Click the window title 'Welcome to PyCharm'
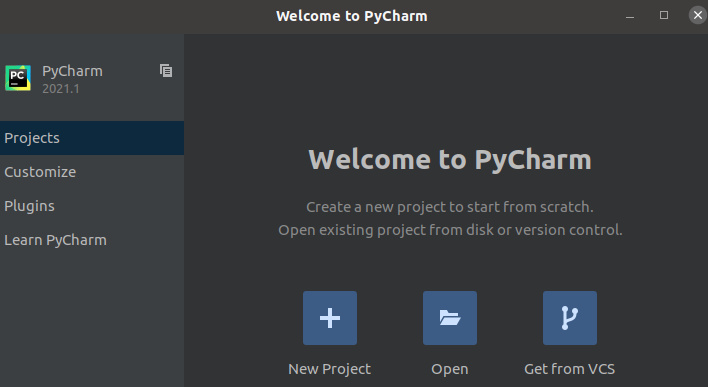 pyautogui.click(x=352, y=16)
